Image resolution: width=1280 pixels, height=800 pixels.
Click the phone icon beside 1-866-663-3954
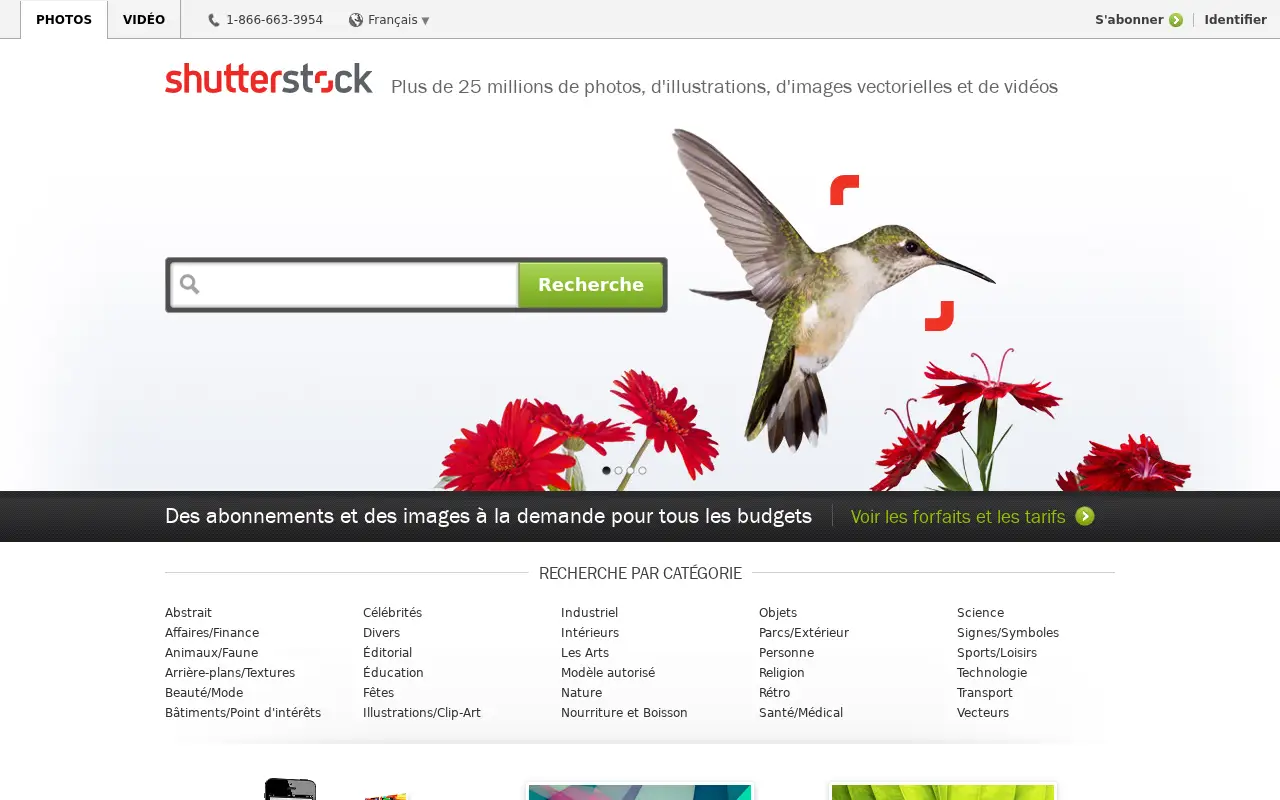click(x=214, y=20)
